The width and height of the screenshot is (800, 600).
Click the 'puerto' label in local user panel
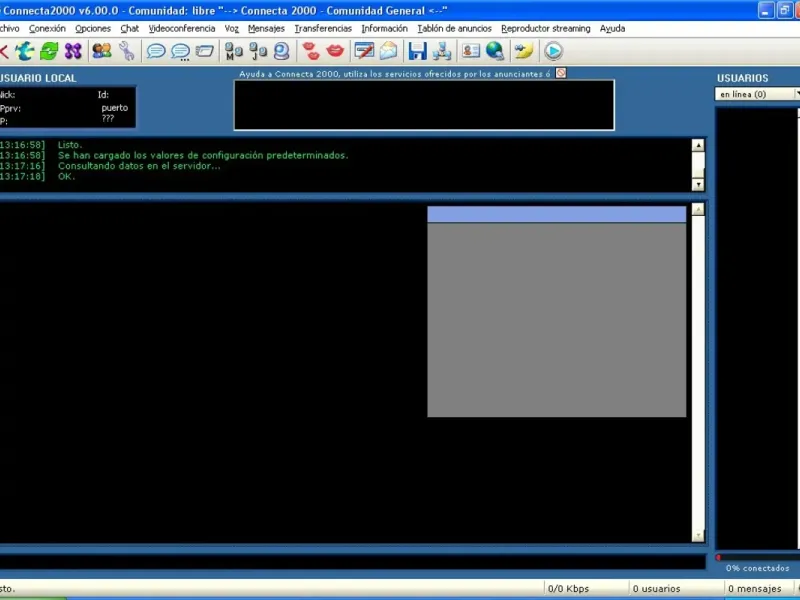pyautogui.click(x=115, y=108)
